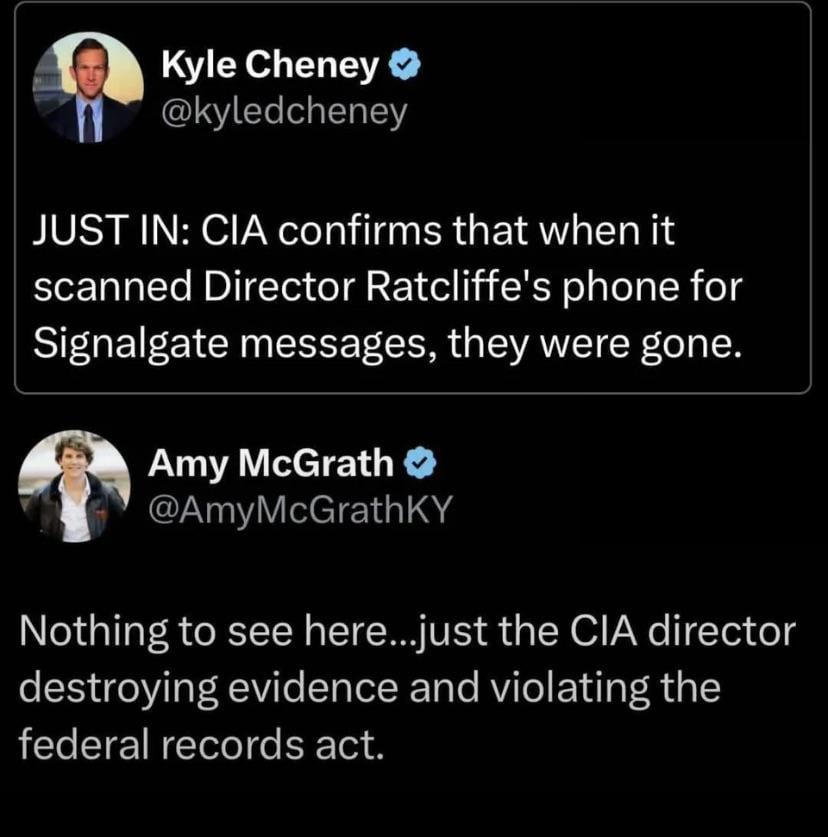This screenshot has width=828, height=837.
Task: Click the word "violating" in the reply
Action: 577,690
